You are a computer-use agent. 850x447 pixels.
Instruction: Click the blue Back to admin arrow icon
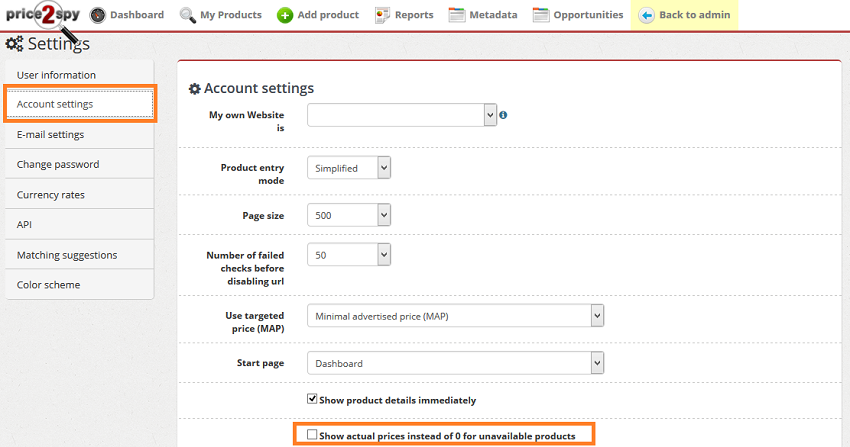(x=646, y=15)
